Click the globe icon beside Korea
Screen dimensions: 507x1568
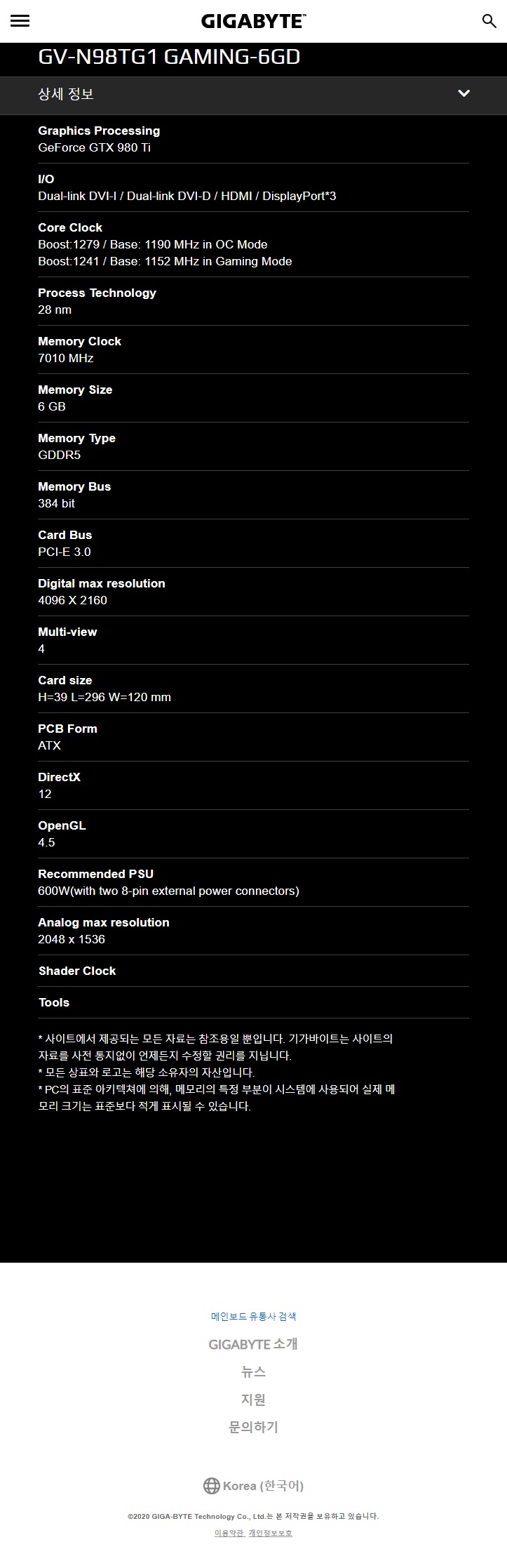211,1486
